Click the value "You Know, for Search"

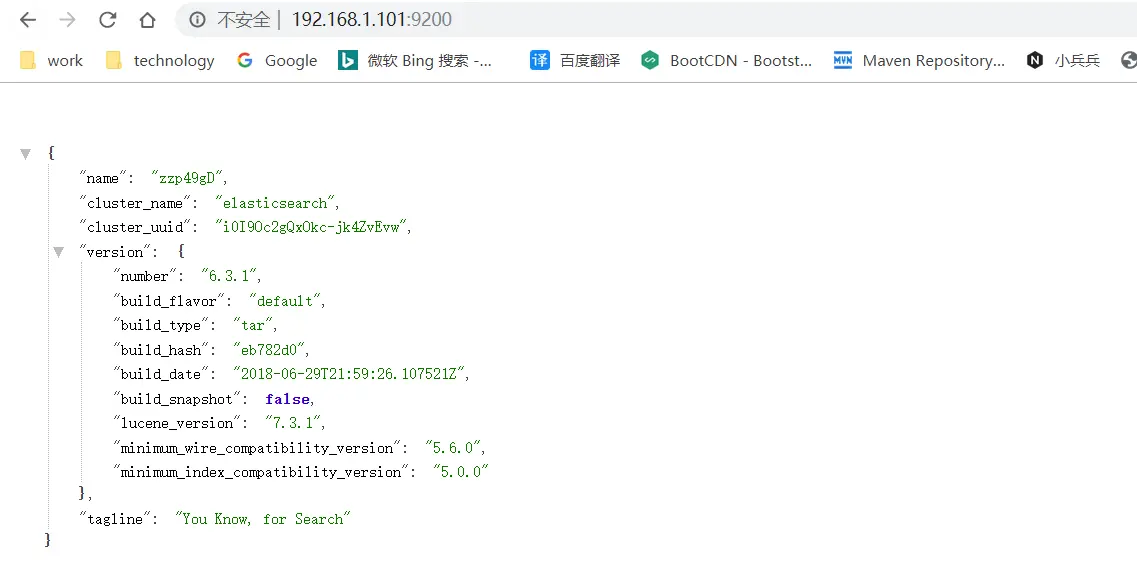point(262,519)
